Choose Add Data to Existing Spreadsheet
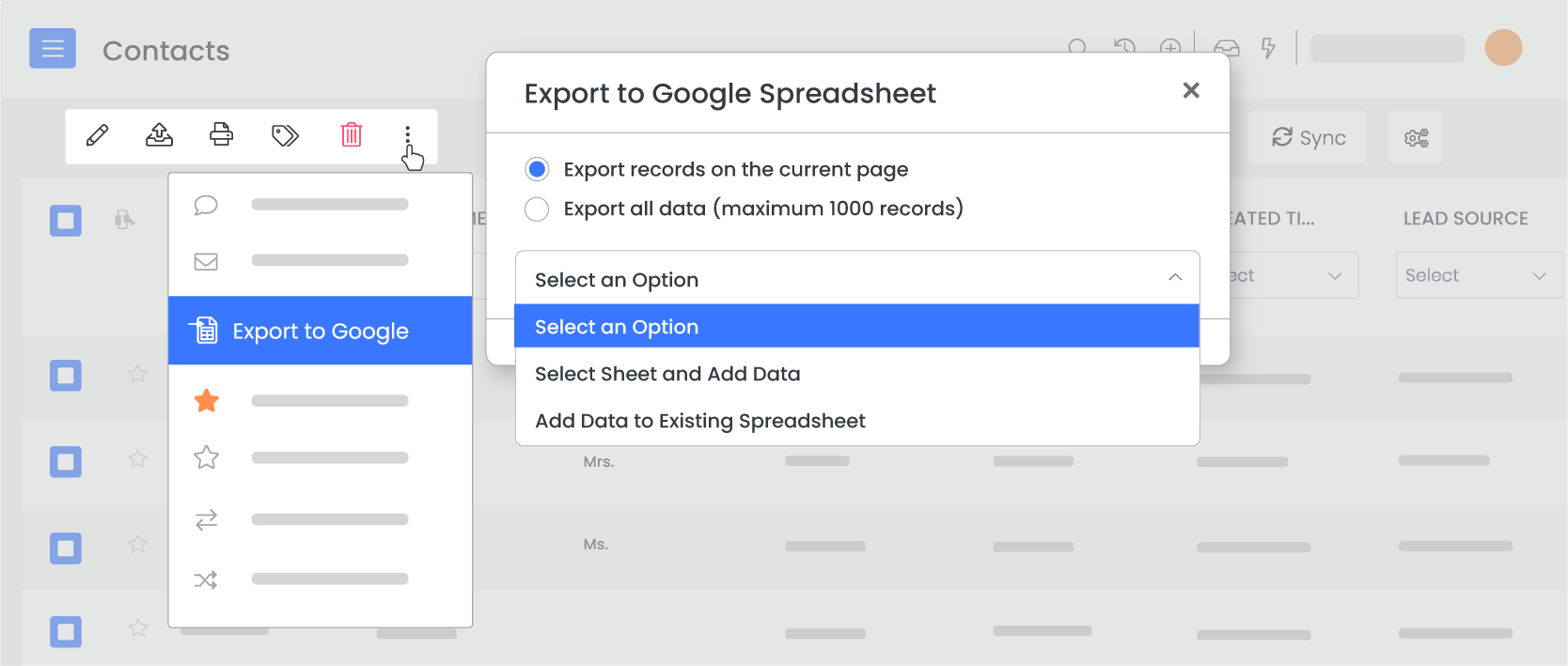 (x=700, y=421)
